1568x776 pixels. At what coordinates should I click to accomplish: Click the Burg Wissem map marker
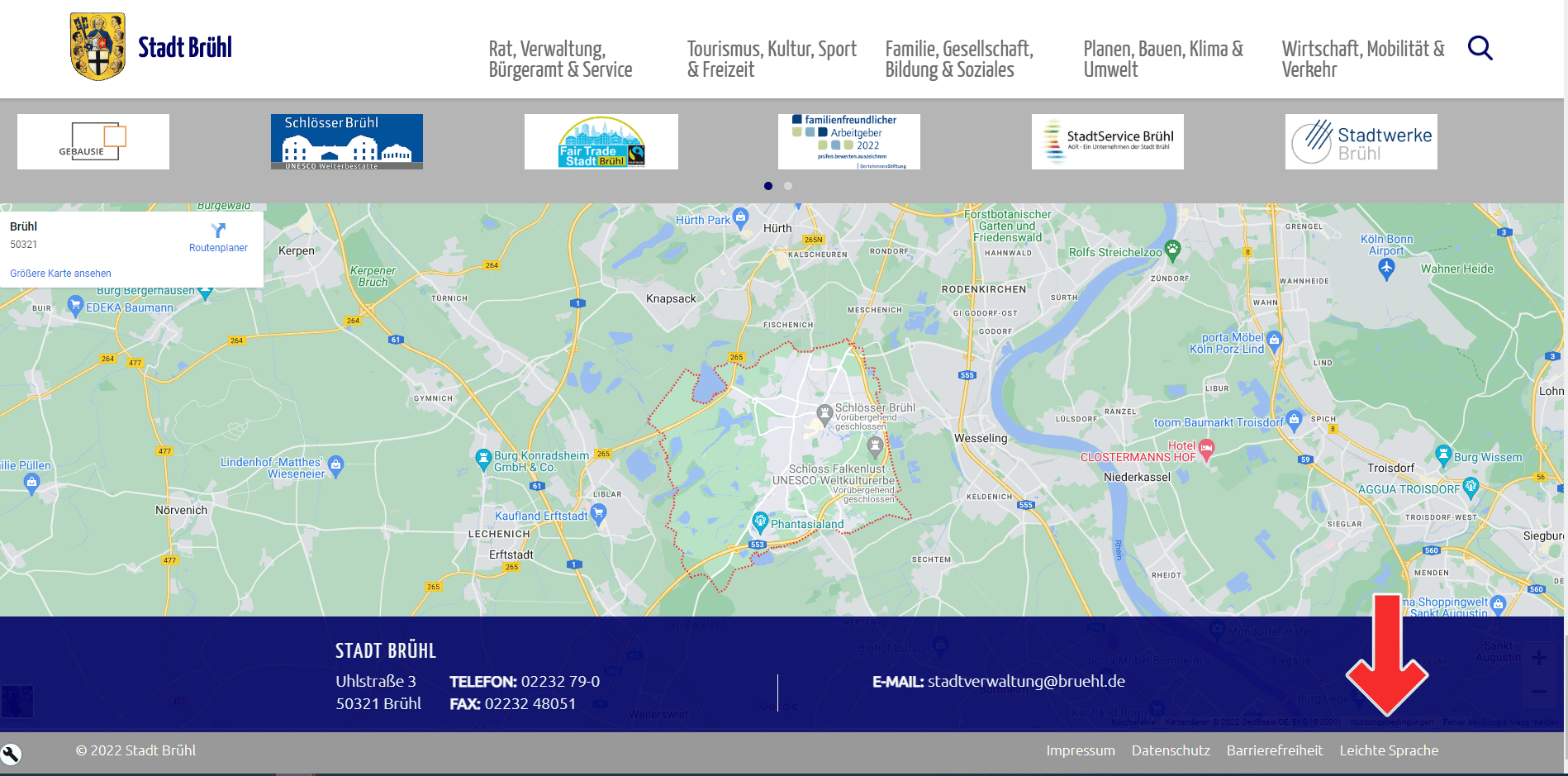1443,455
